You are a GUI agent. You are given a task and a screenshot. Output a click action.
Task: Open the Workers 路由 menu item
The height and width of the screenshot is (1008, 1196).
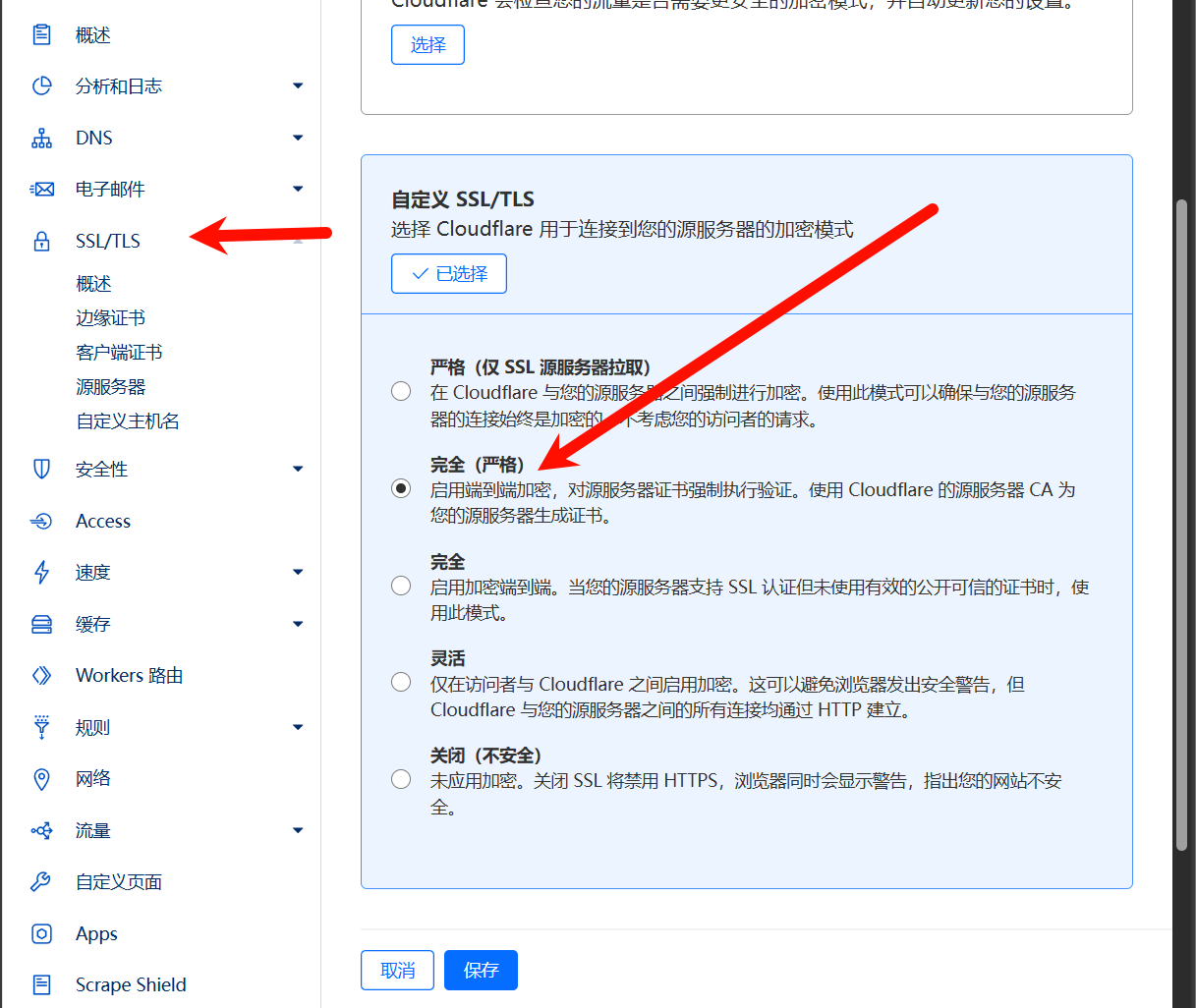point(130,676)
